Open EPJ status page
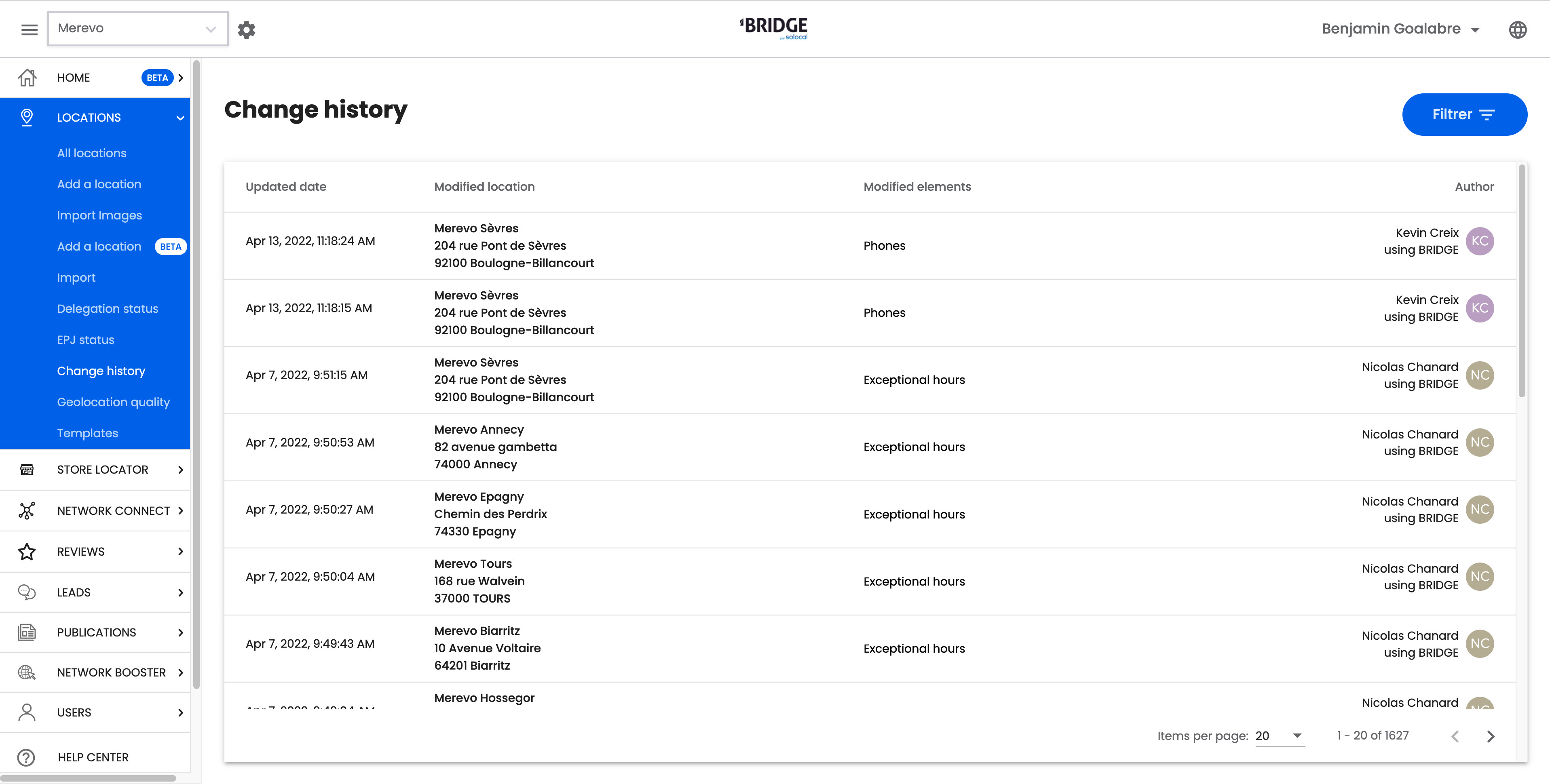 pyautogui.click(x=85, y=340)
